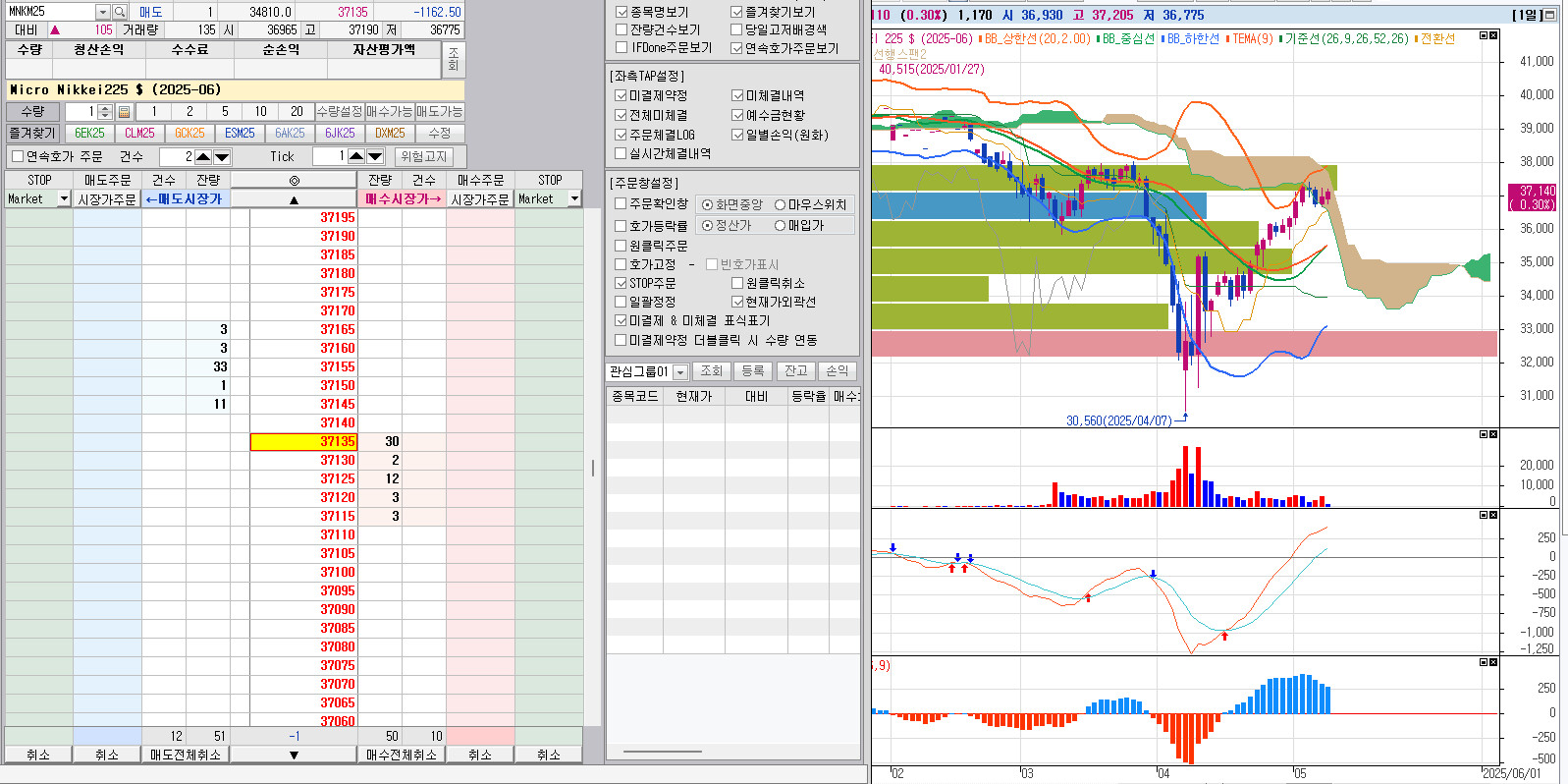
Task: Select the ESM25 favorite symbol tab
Action: coord(240,134)
